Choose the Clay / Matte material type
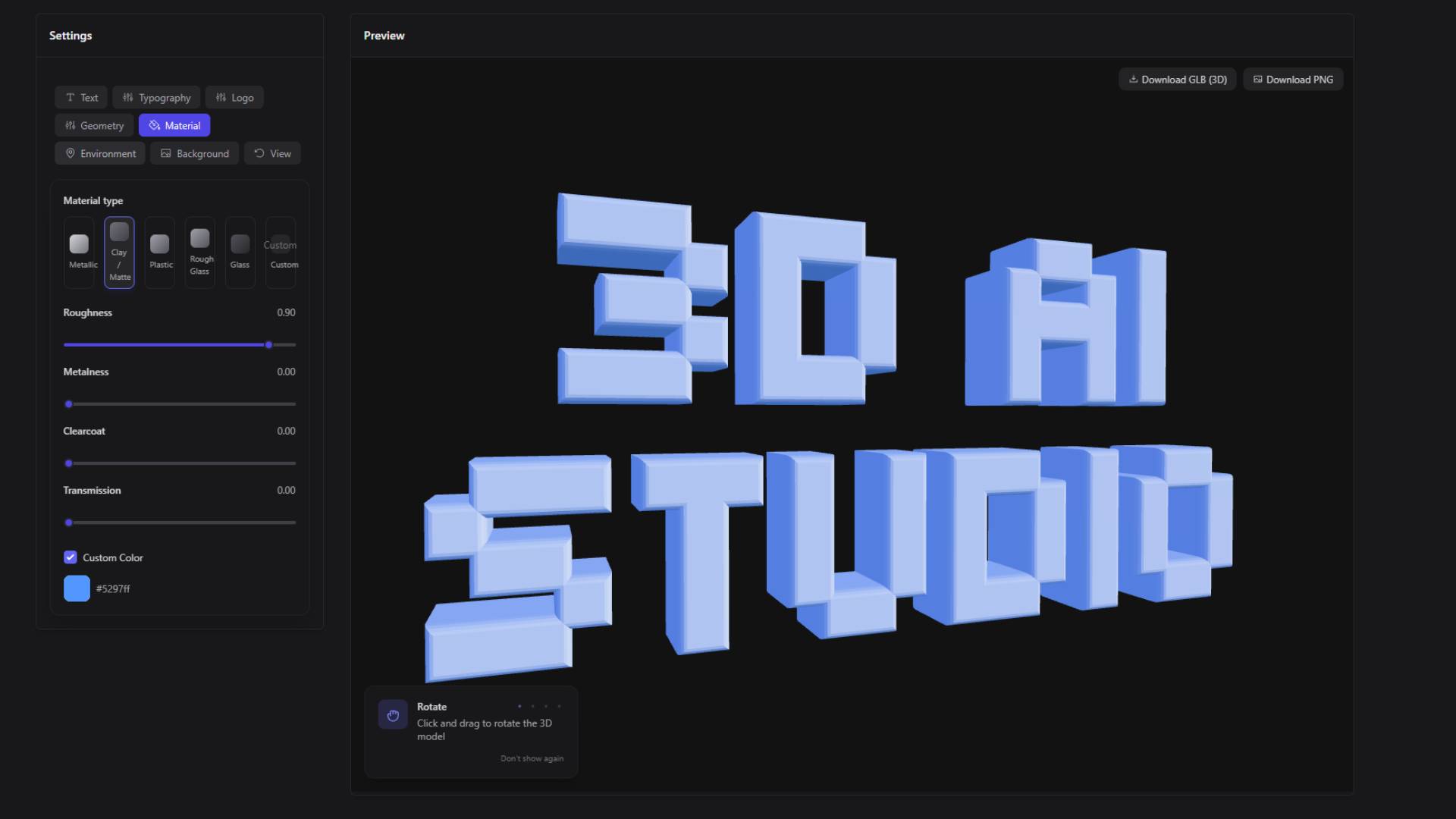 coord(119,253)
